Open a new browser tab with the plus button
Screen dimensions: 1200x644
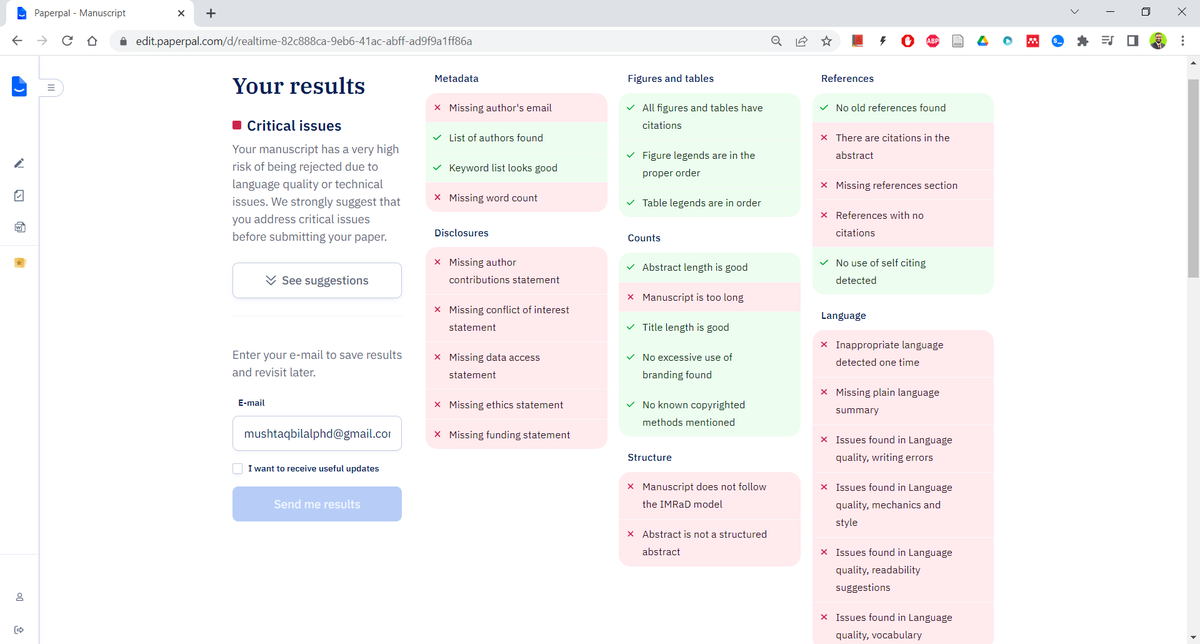point(210,13)
